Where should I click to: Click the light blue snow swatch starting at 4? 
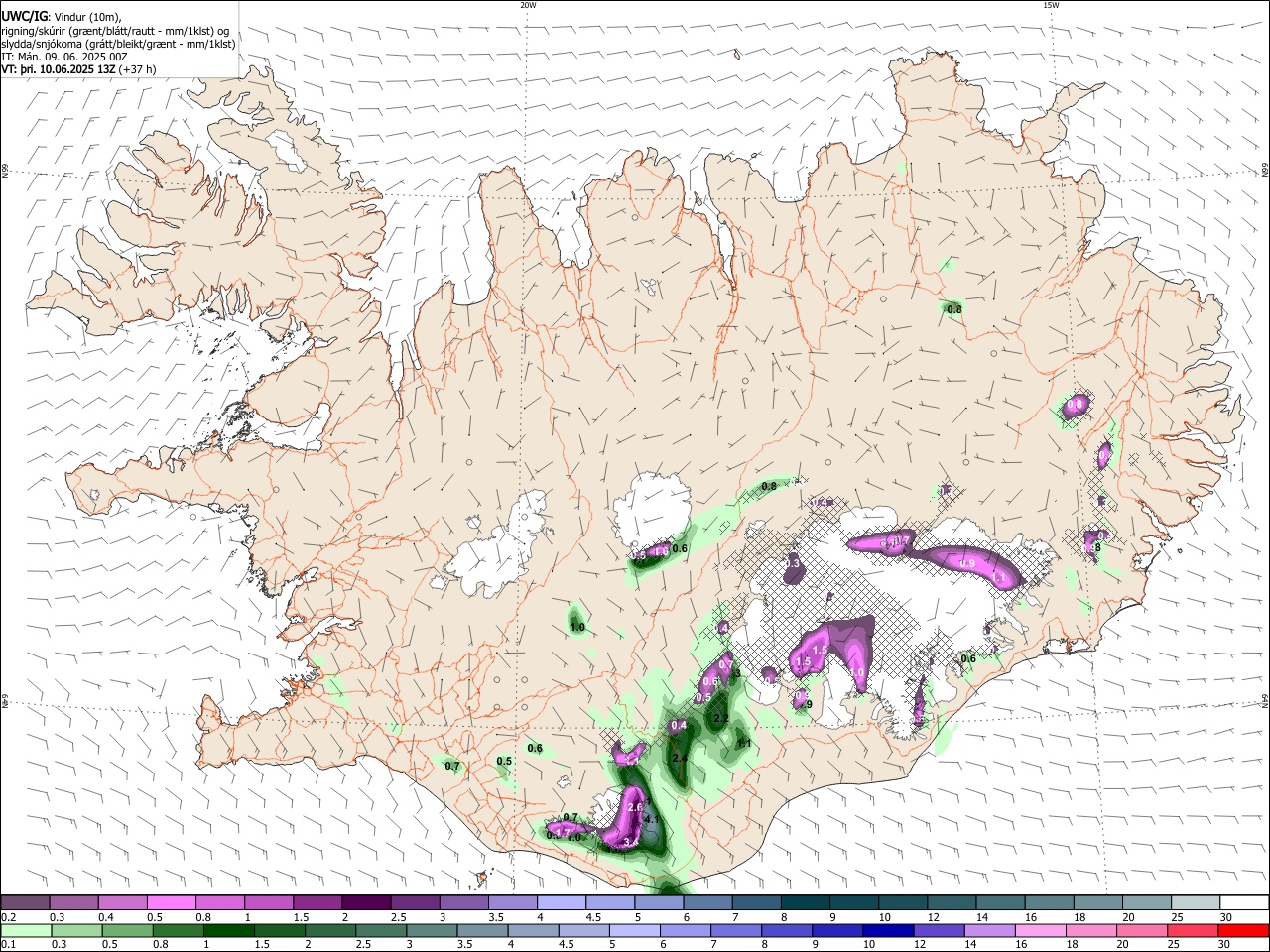click(x=561, y=903)
